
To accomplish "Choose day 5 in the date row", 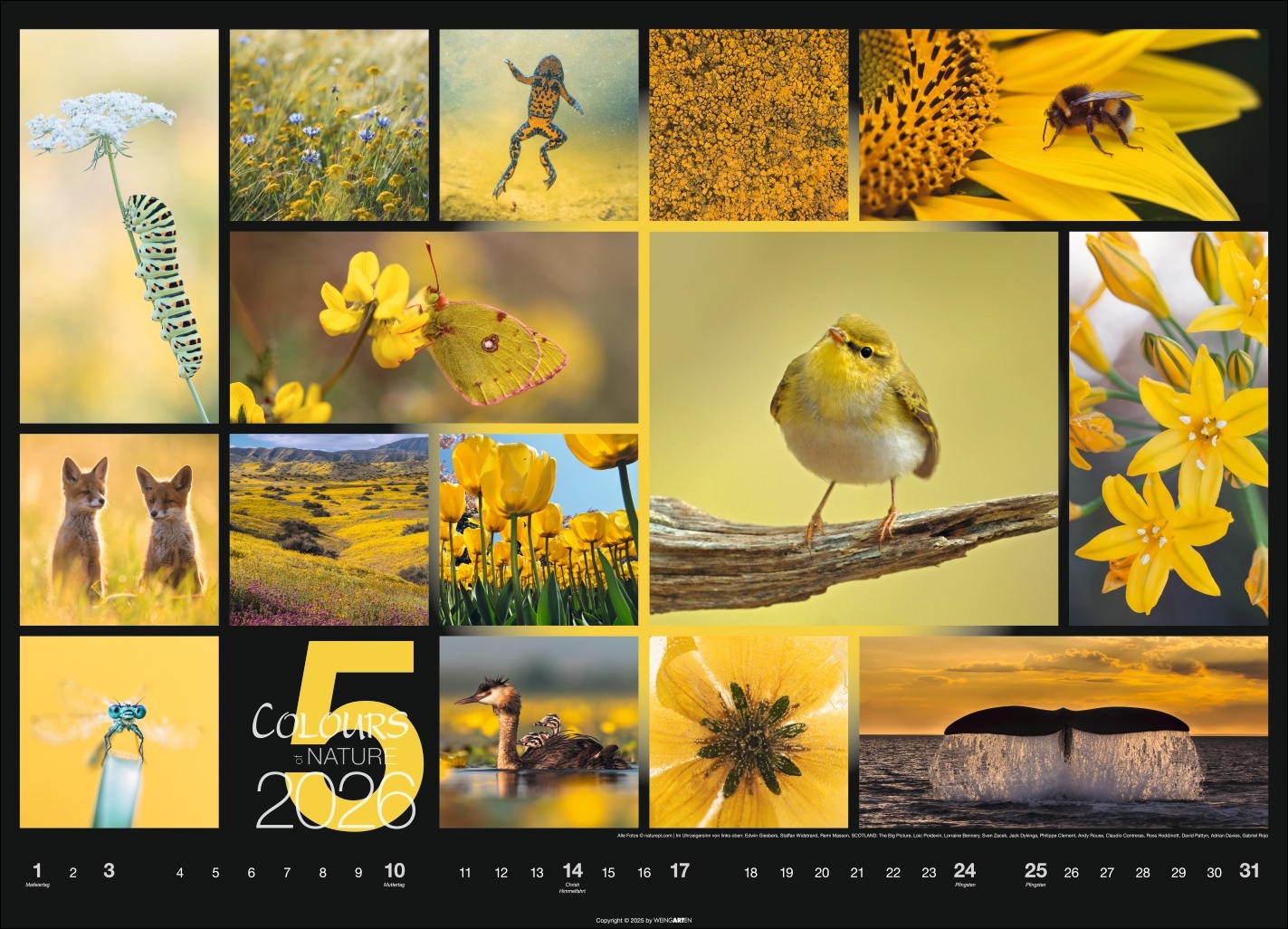I will coord(215,873).
